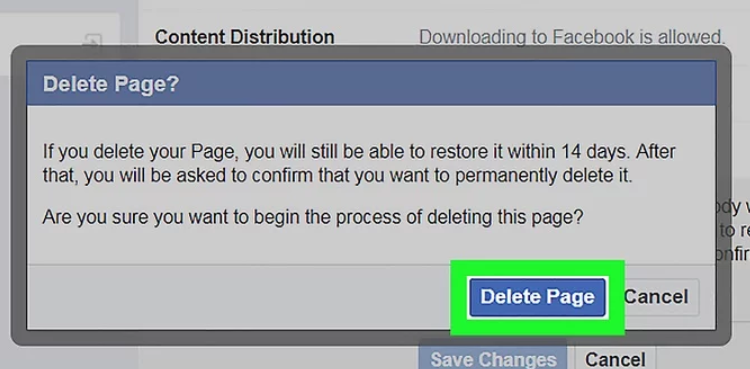The height and width of the screenshot is (369, 750).
Task: Click Cancel in the Delete Page dialog
Action: (x=656, y=297)
